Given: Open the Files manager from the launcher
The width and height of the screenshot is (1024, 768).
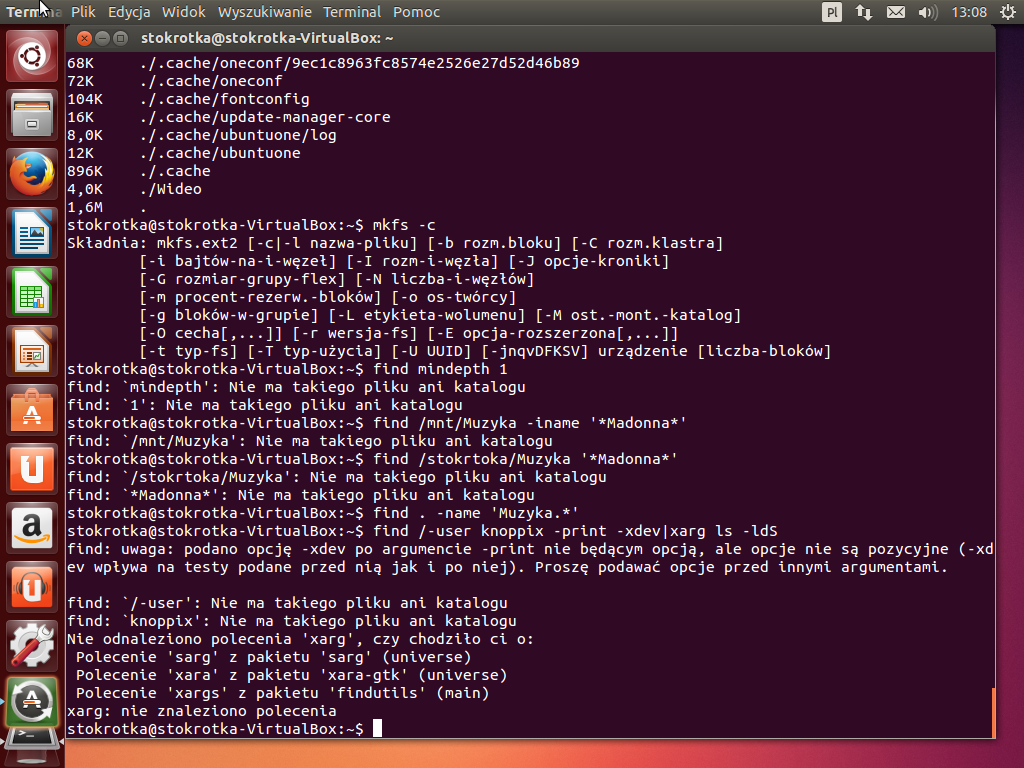Looking at the screenshot, I should 33,115.
